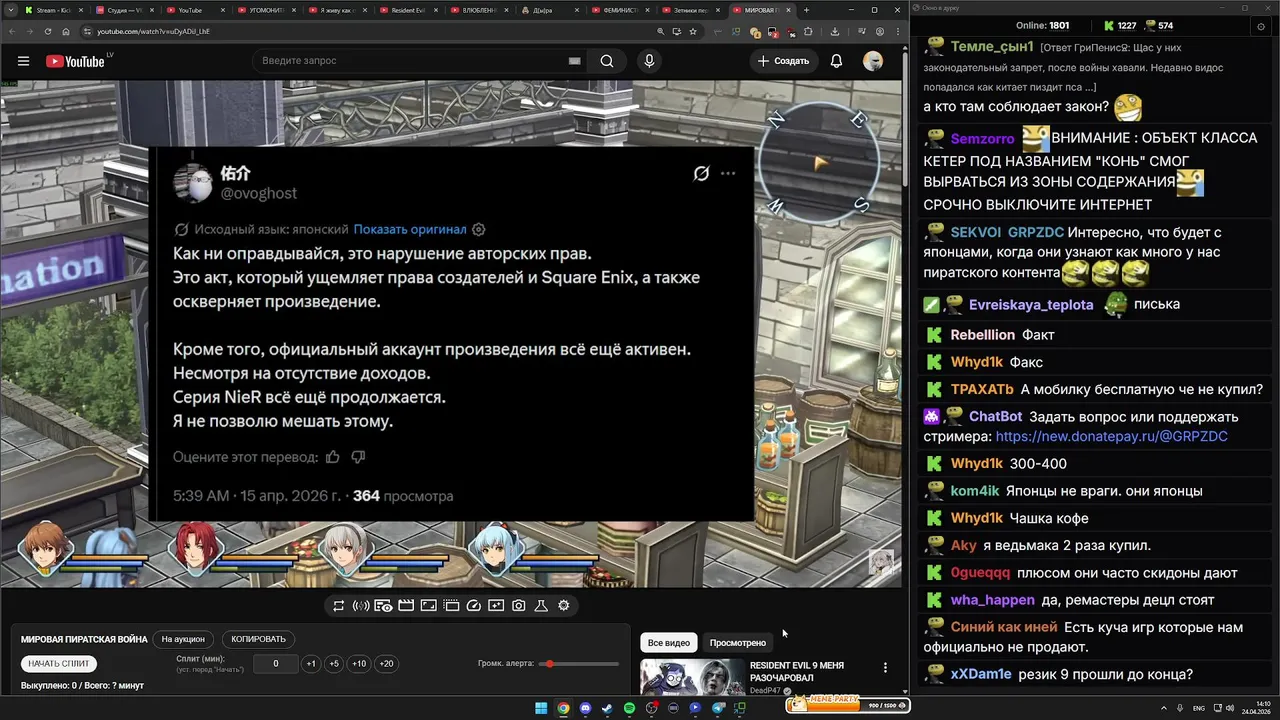Viewport: 1280px width, 720px height.
Task: Add +5 minutes to the split
Action: [x=334, y=664]
